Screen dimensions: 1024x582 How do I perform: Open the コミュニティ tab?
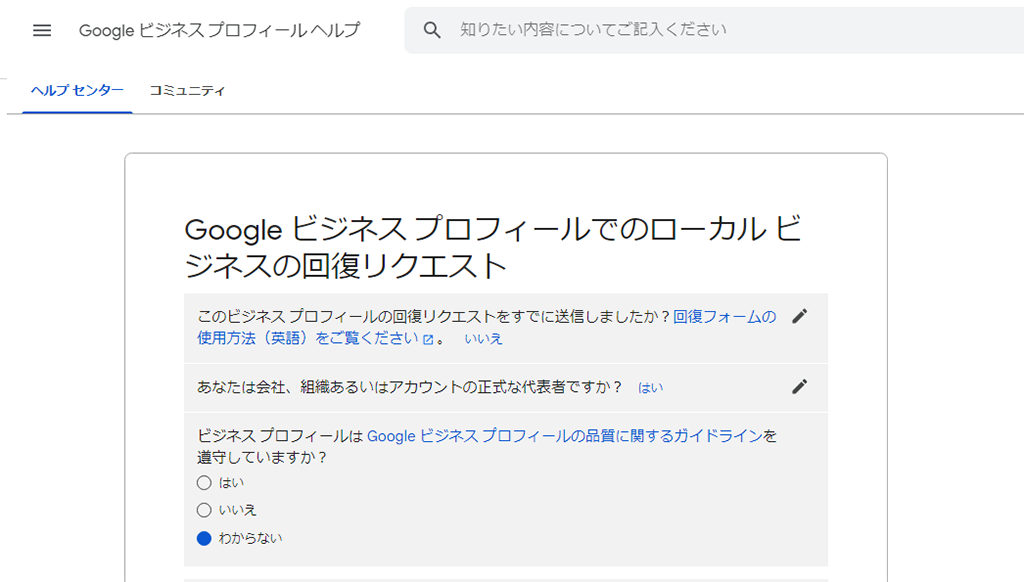(187, 91)
